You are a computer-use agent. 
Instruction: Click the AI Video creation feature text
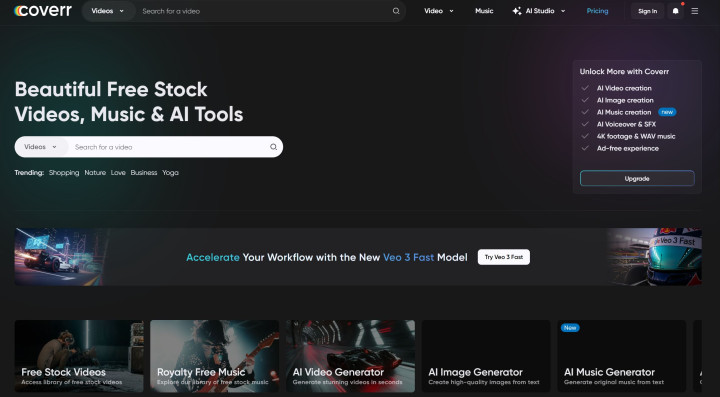tap(624, 88)
